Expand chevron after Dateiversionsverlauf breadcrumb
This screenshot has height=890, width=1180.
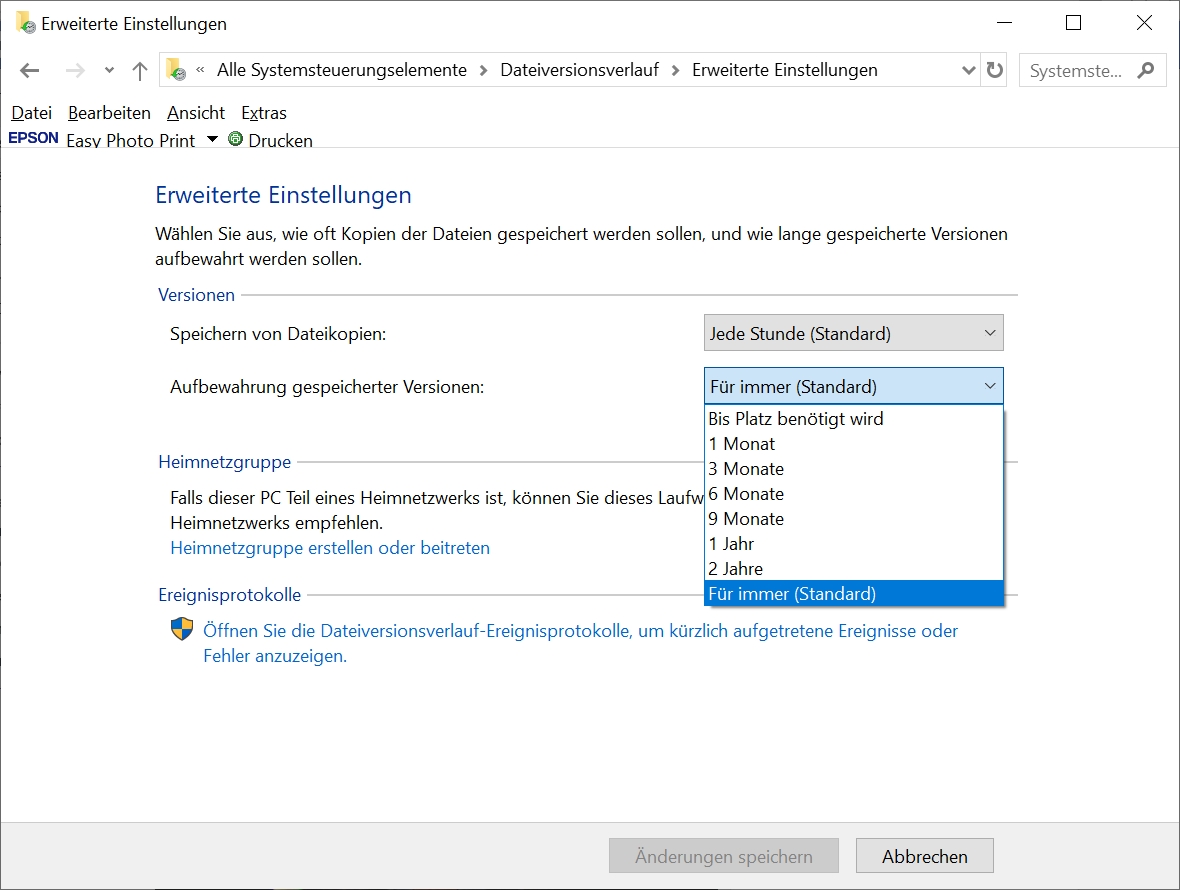tap(675, 70)
